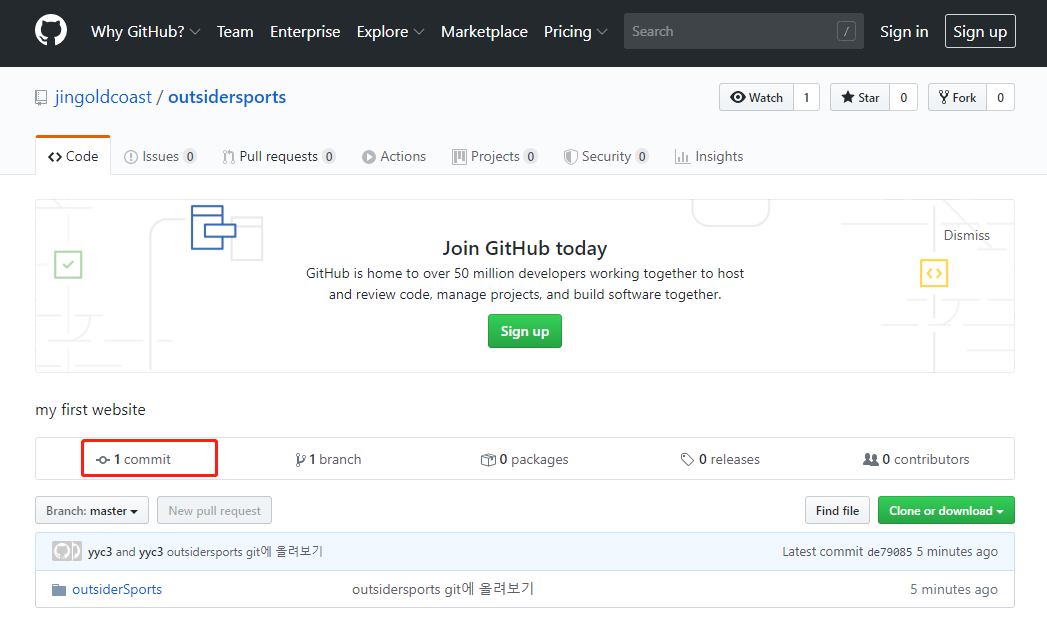The image size is (1047, 633).
Task: Click the GitHub octocat logo
Action: coord(51,31)
